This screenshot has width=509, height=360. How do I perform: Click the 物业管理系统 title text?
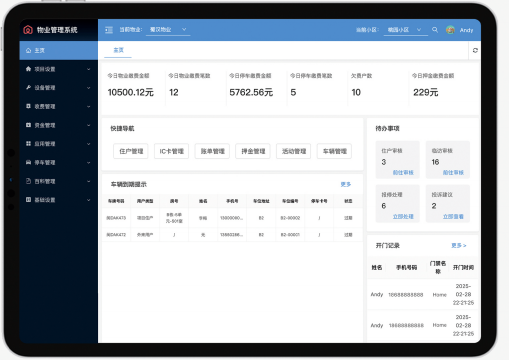click(x=57, y=30)
